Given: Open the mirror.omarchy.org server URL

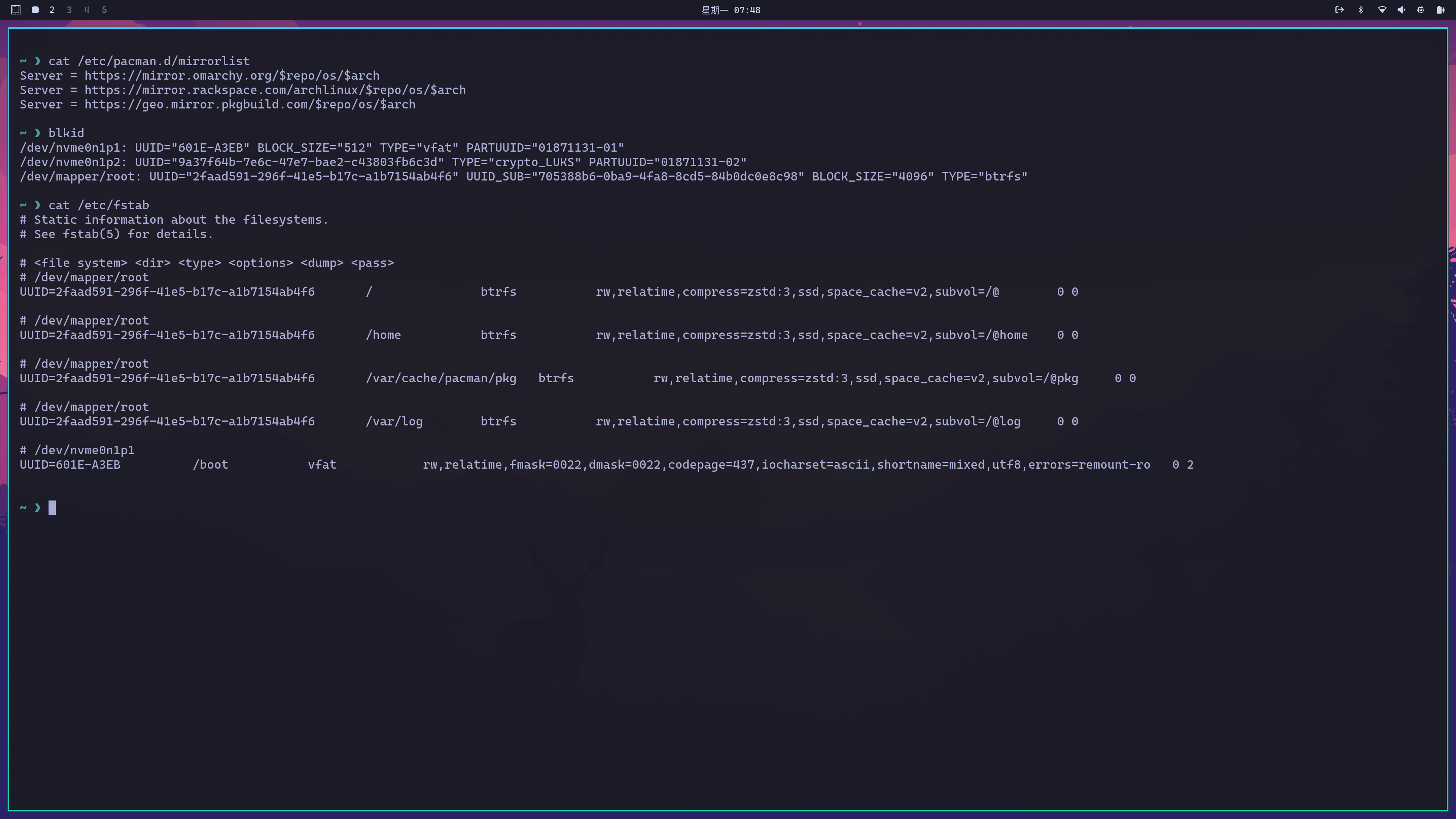Looking at the screenshot, I should click(232, 76).
